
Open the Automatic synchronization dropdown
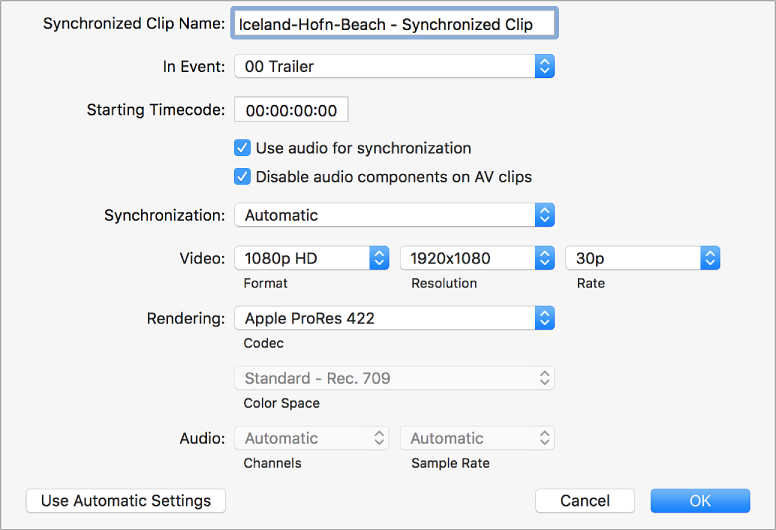[394, 215]
